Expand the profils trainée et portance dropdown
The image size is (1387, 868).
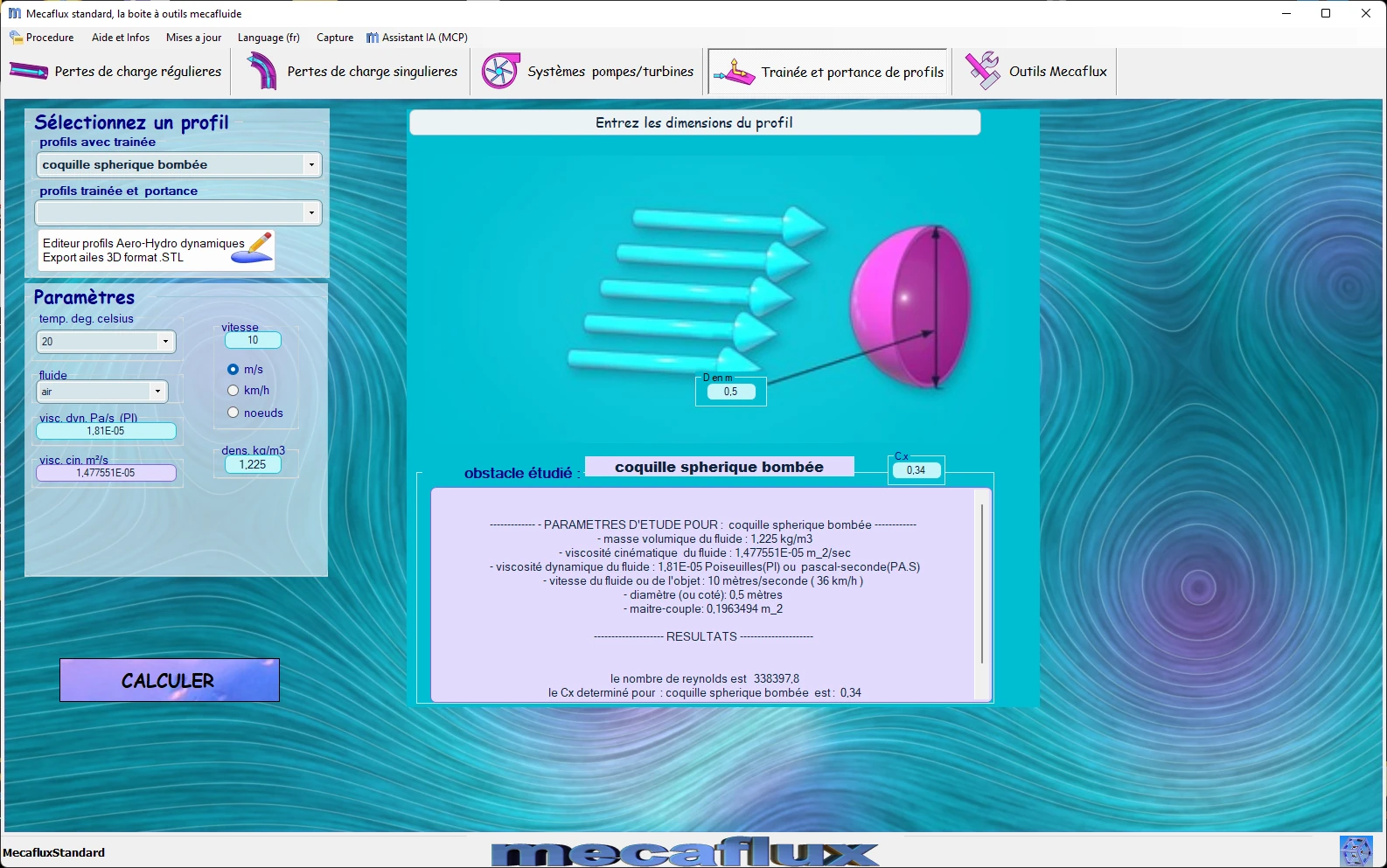(x=311, y=212)
